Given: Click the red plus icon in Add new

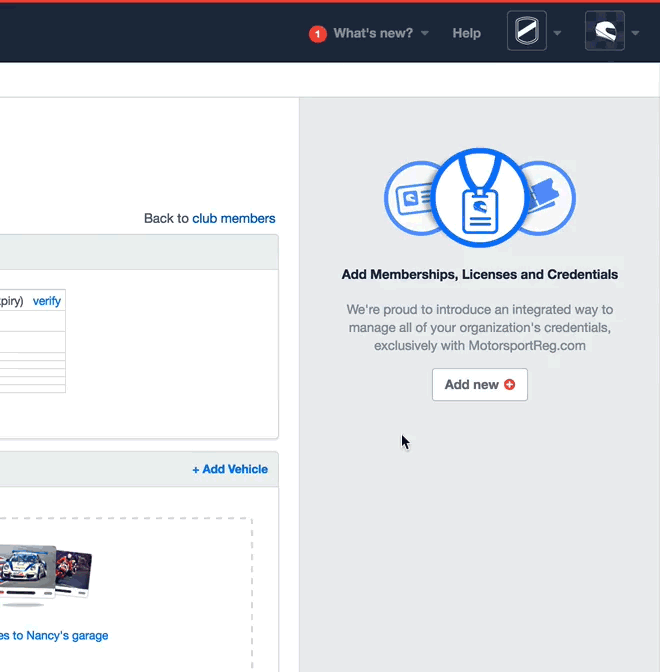Looking at the screenshot, I should coord(510,384).
